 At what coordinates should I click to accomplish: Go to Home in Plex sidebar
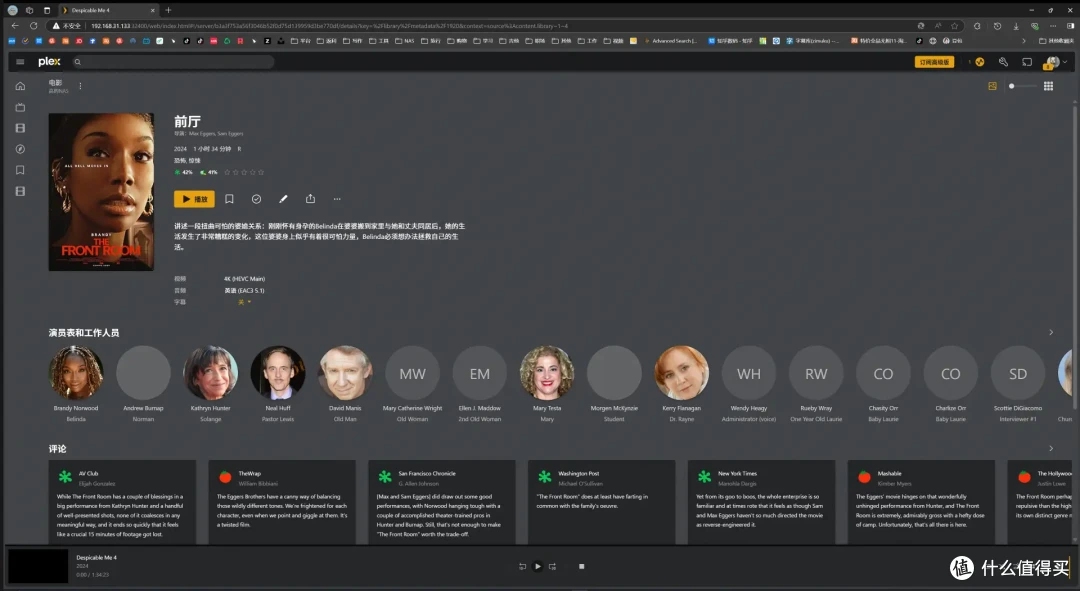[x=20, y=86]
